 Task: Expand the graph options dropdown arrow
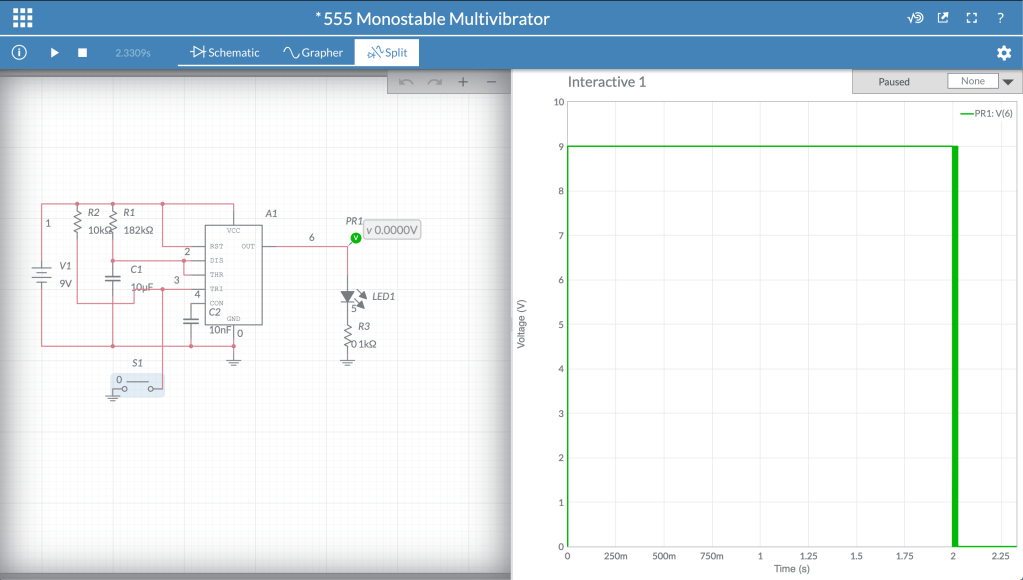[1008, 82]
